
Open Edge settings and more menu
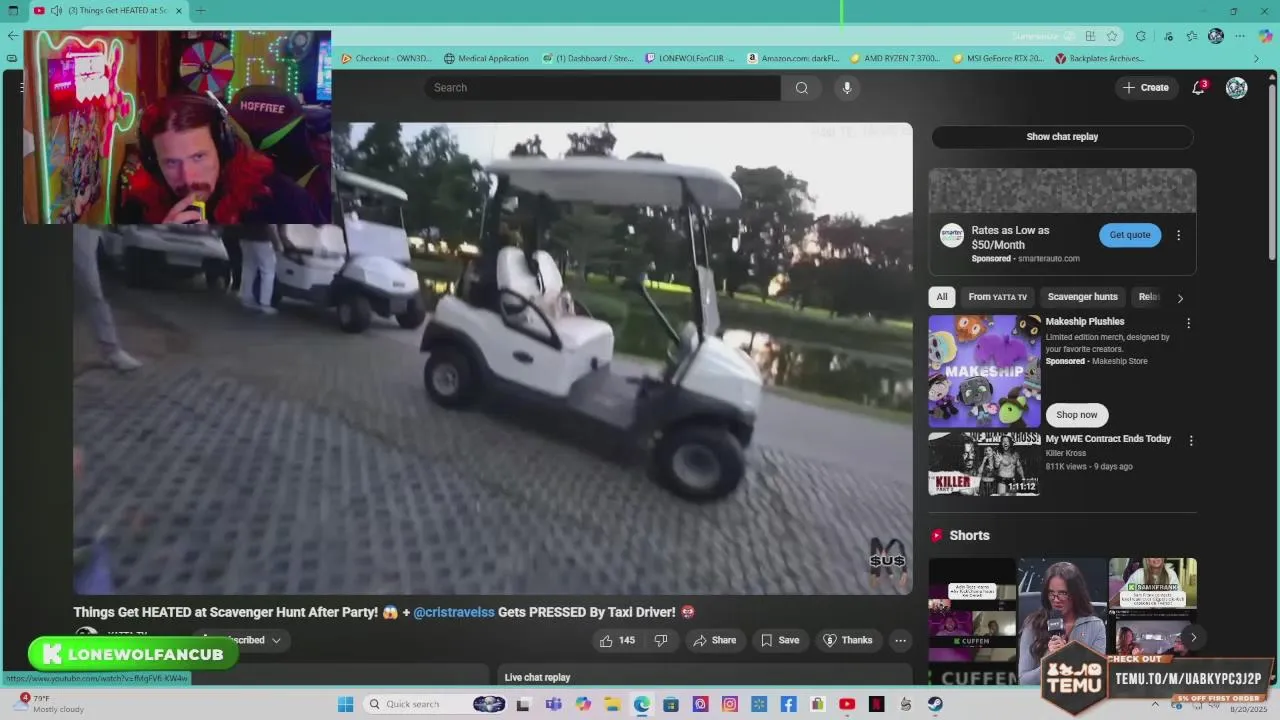(x=1240, y=36)
